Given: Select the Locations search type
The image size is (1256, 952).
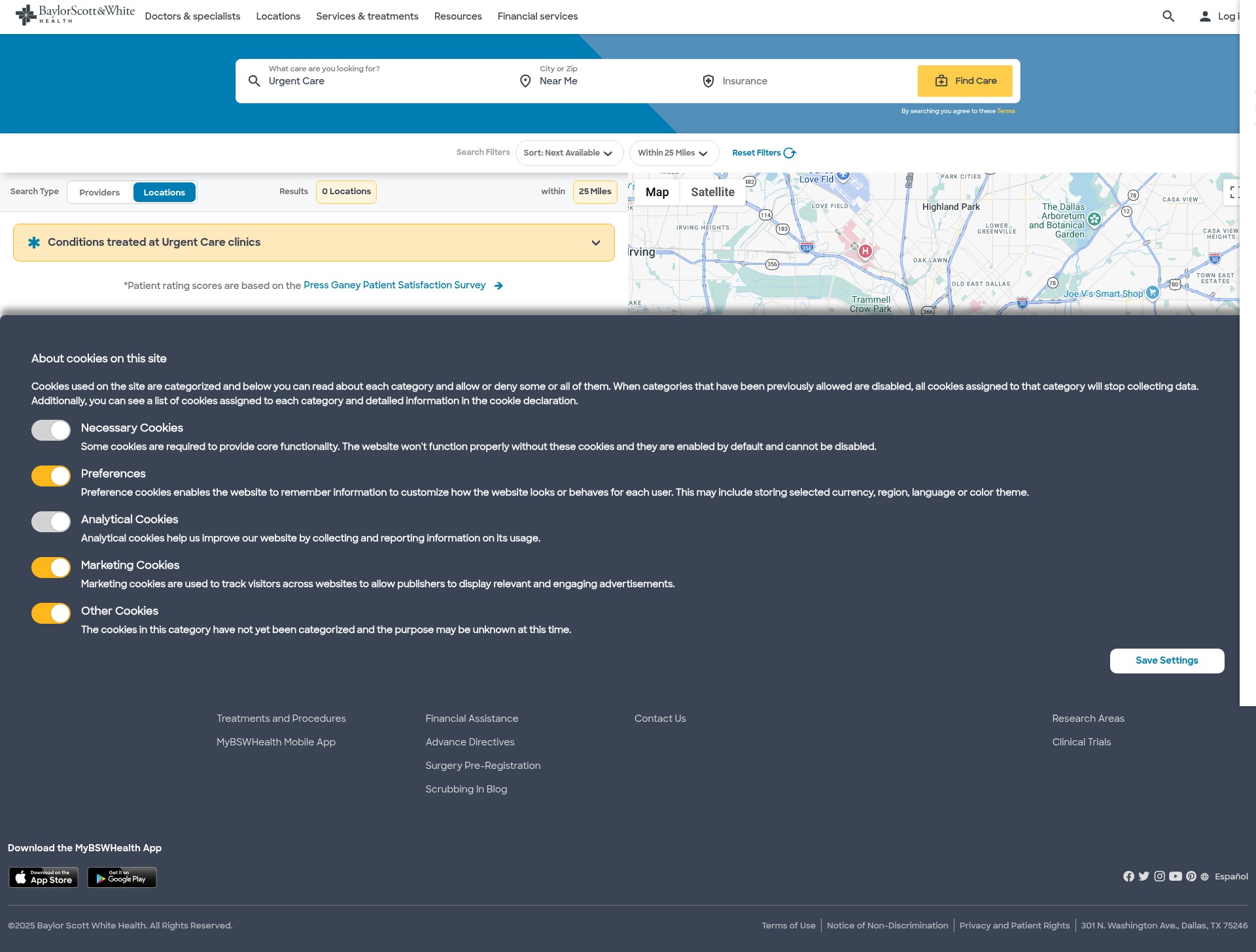Looking at the screenshot, I should [x=164, y=192].
